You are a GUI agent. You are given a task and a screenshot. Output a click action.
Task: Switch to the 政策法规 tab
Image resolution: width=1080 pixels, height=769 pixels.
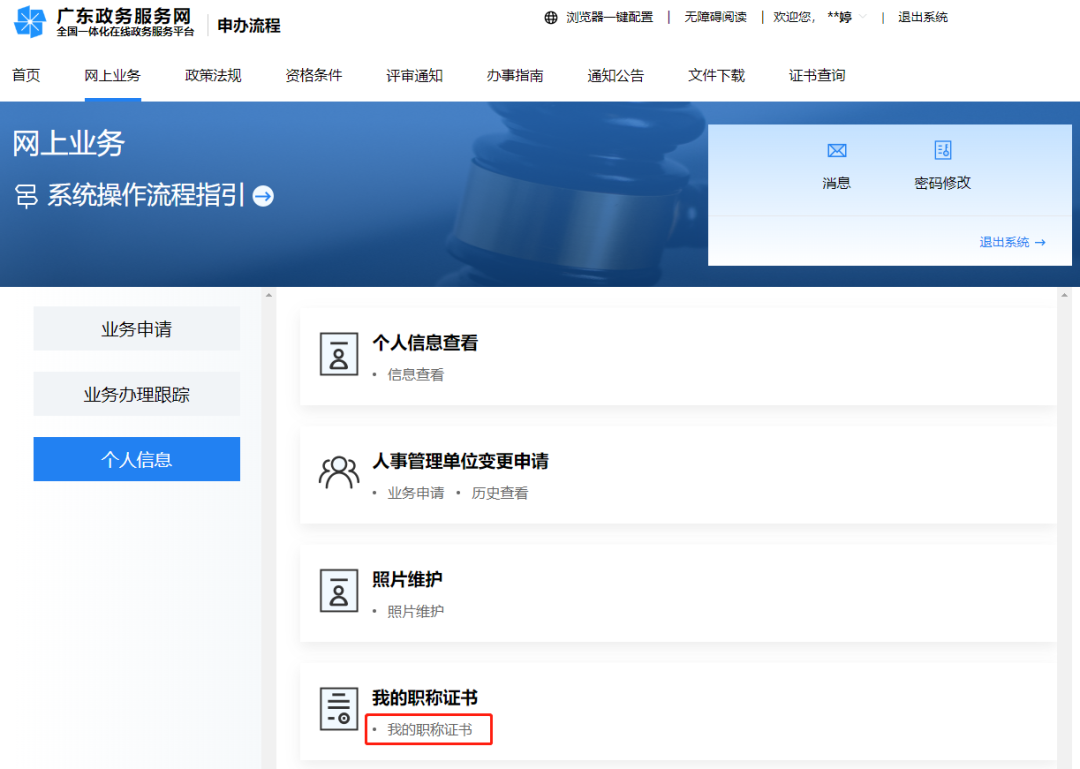213,75
